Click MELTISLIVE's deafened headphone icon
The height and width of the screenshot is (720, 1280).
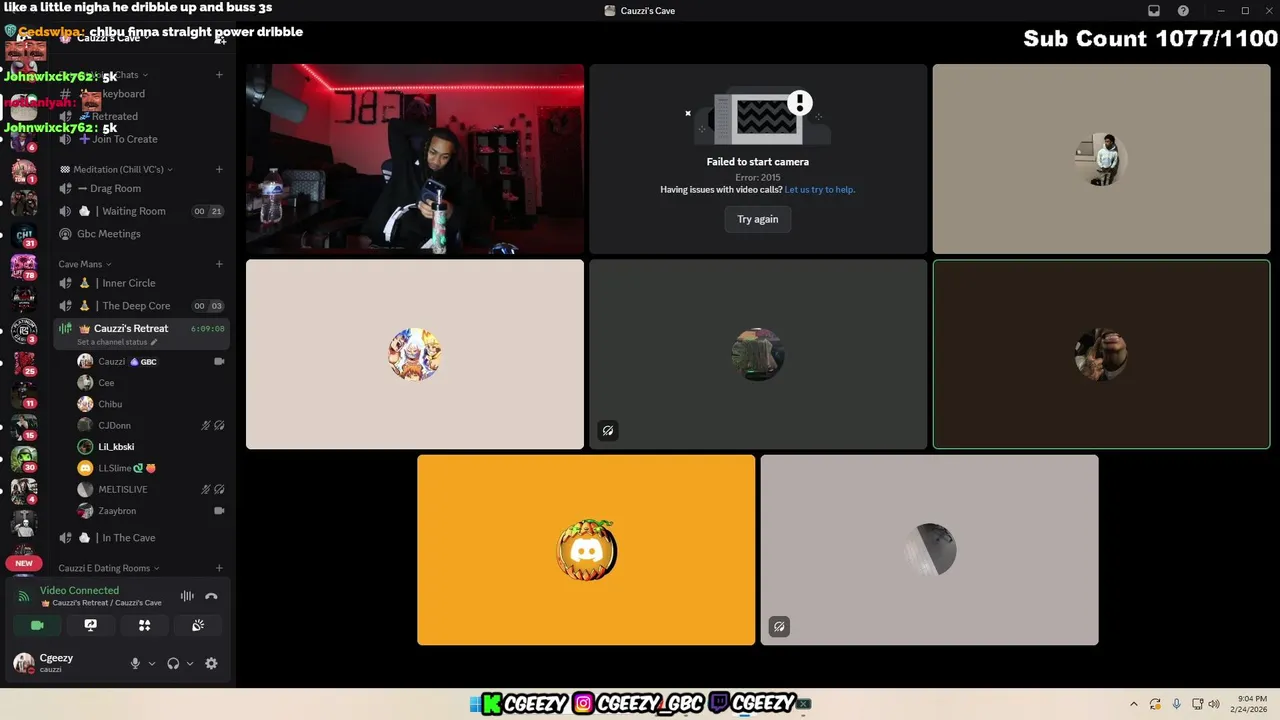click(219, 489)
